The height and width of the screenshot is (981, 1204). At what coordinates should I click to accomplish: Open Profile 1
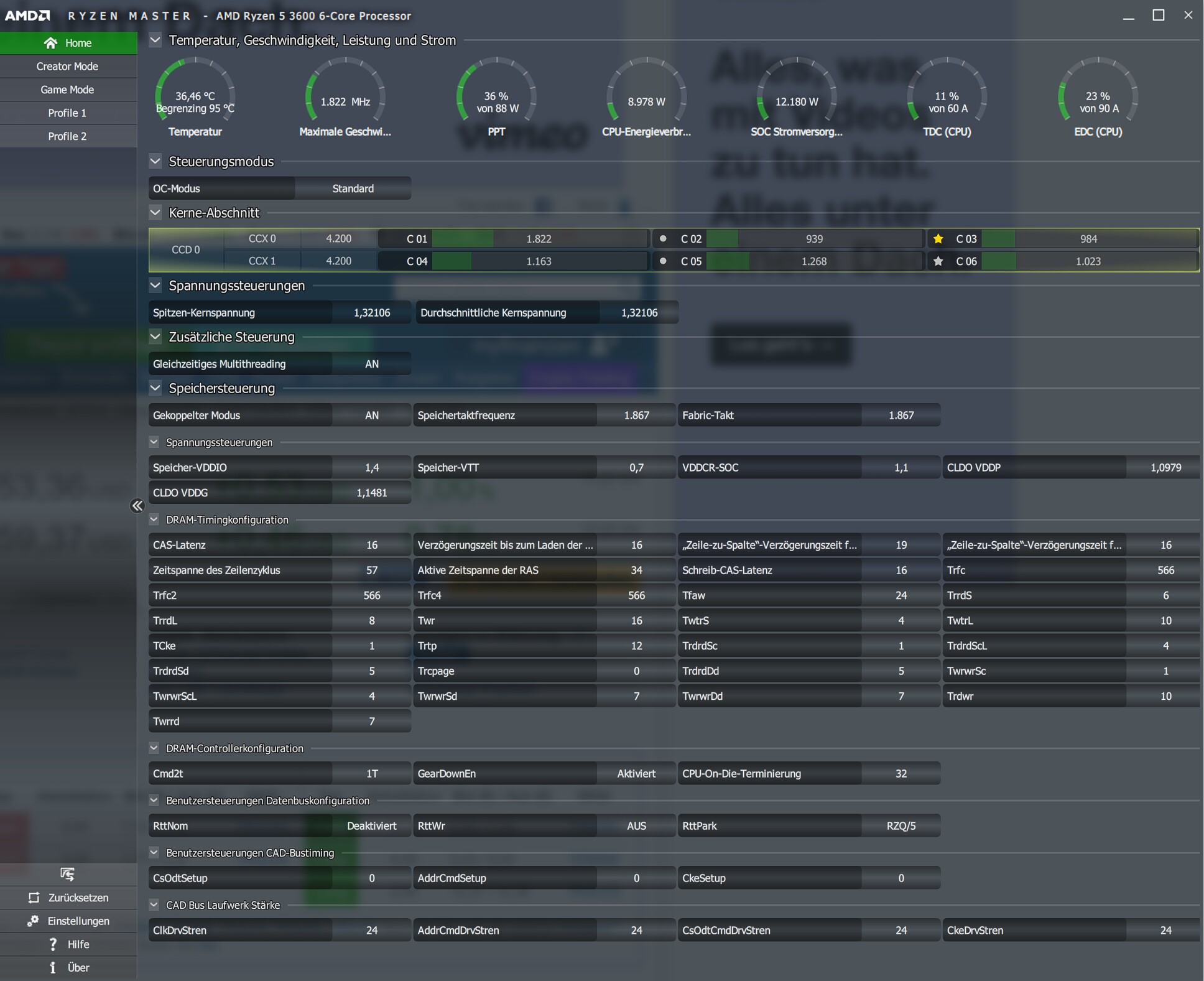coord(67,113)
